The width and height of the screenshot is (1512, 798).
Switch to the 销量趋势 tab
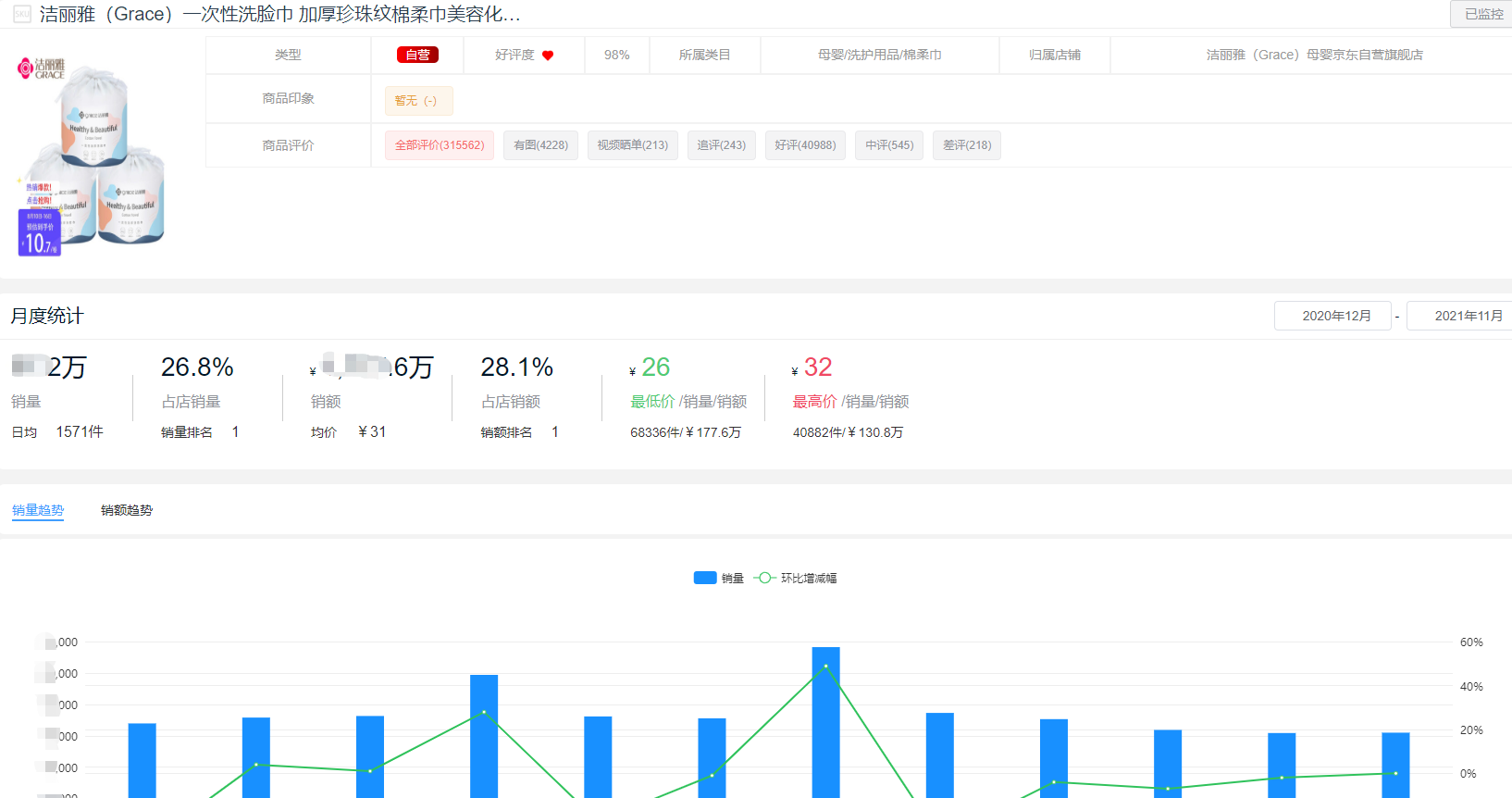click(x=38, y=510)
